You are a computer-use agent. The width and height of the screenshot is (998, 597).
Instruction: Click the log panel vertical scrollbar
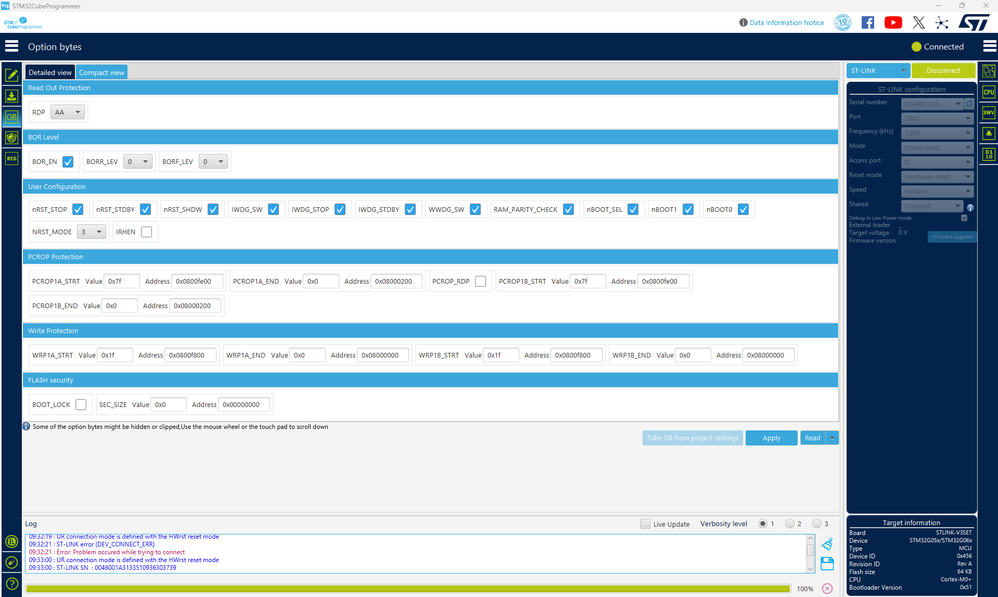810,554
